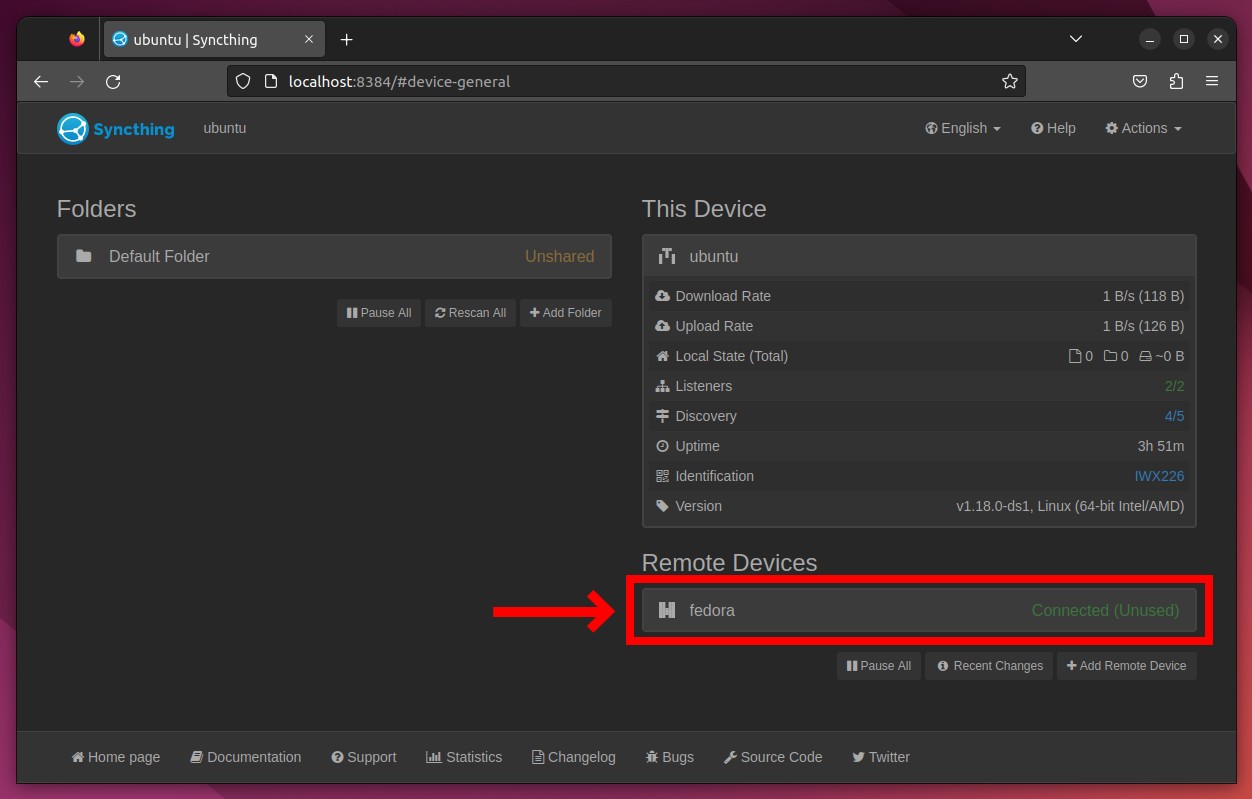The height and width of the screenshot is (799, 1252).
Task: Open the Actions dropdown menu
Action: (1143, 128)
